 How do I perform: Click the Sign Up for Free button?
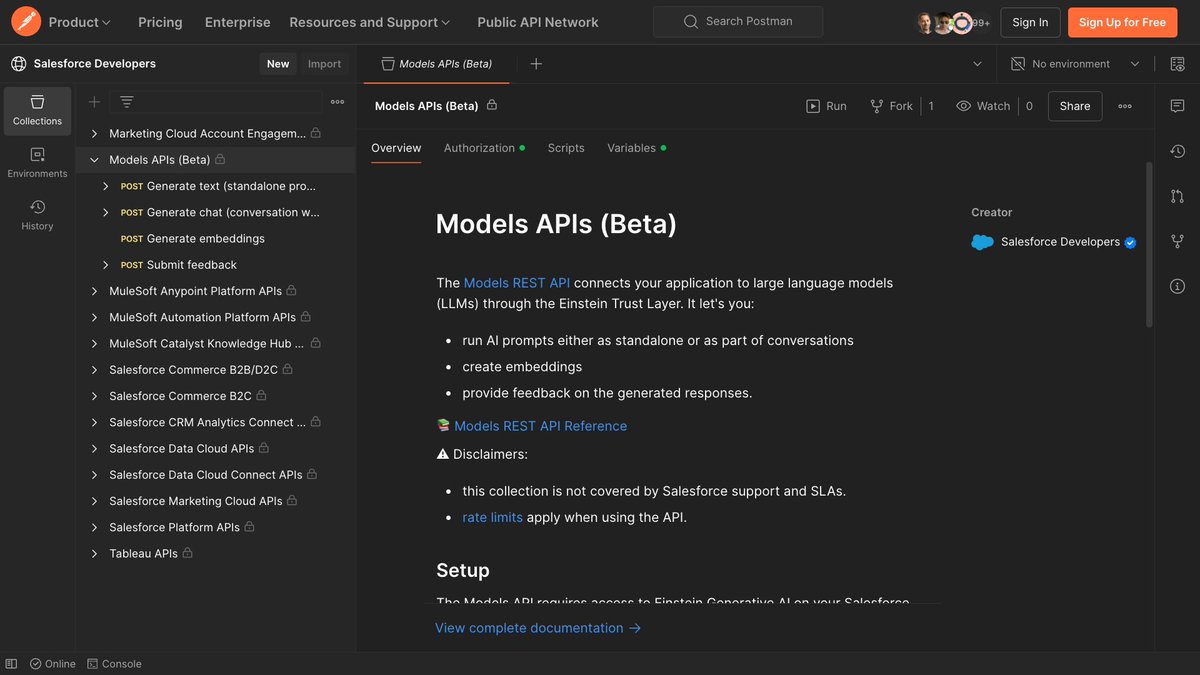(1122, 22)
